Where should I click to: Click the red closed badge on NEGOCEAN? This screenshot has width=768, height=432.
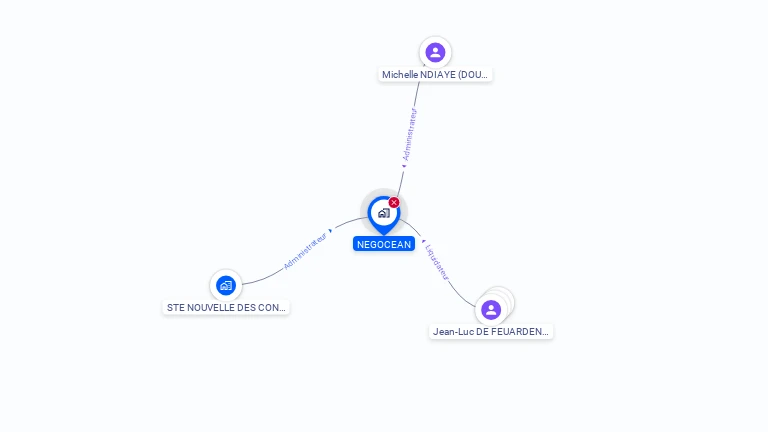[x=394, y=202]
